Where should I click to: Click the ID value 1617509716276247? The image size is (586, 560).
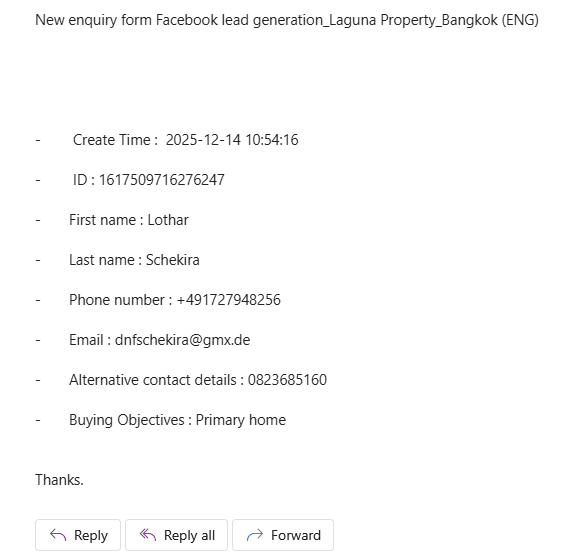point(162,180)
